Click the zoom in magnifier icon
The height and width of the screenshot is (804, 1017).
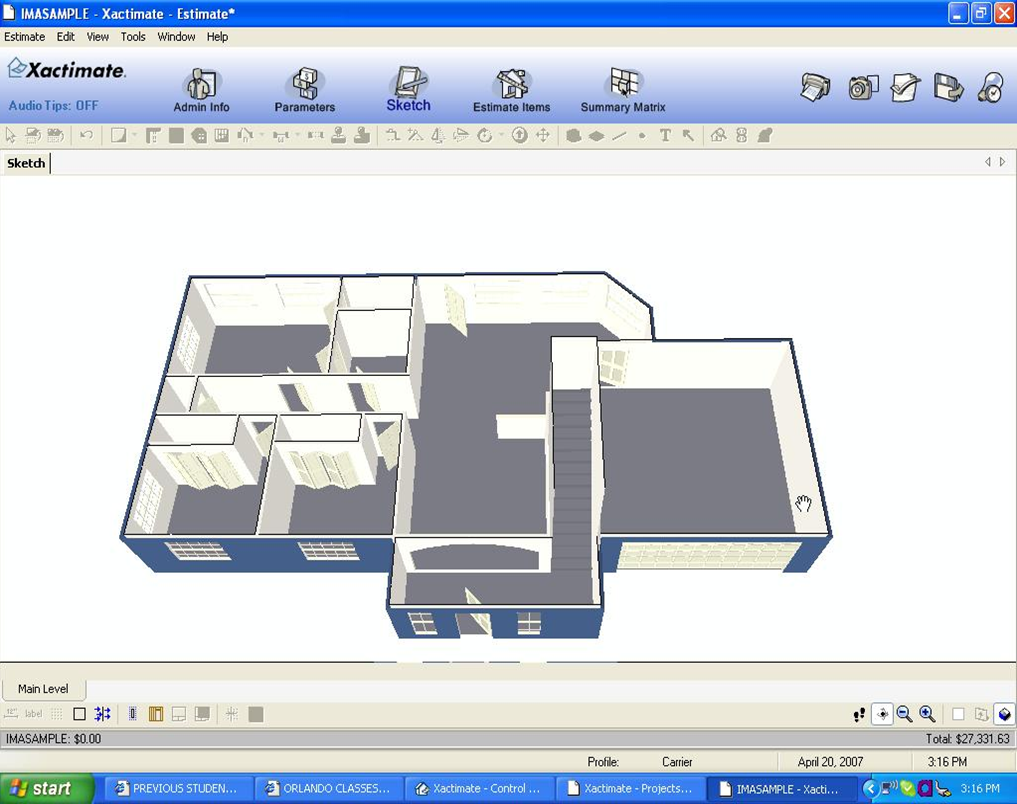pos(927,714)
